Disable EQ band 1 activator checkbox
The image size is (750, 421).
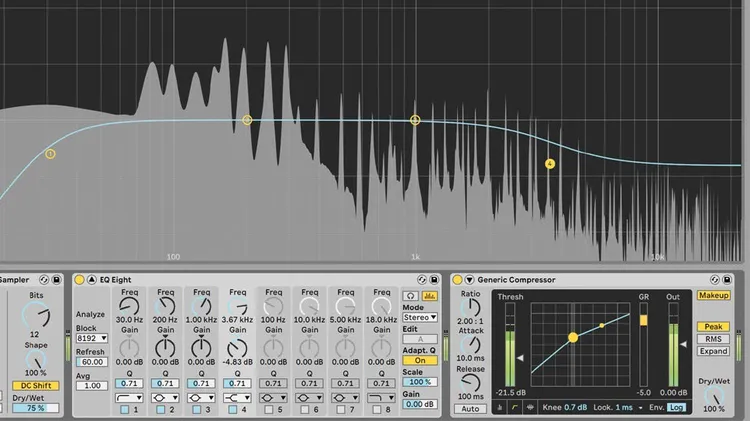pyautogui.click(x=124, y=410)
